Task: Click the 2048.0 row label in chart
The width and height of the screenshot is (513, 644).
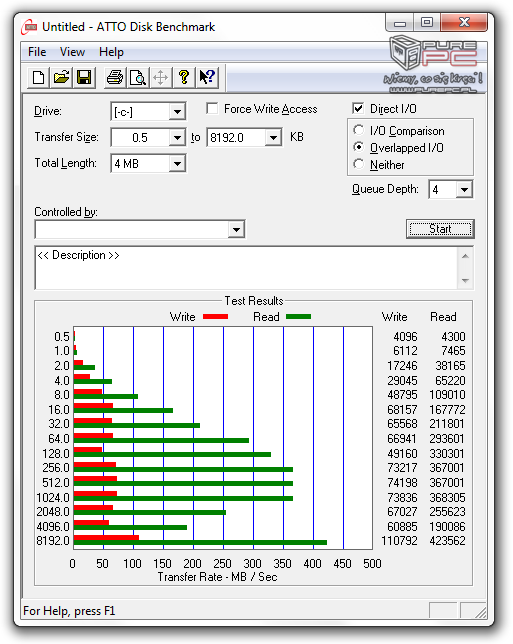Action: 53,512
